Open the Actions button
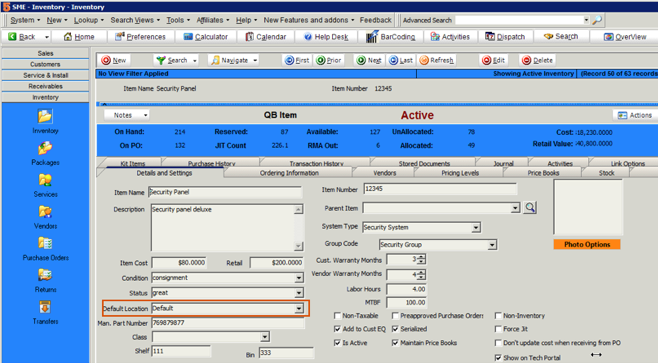This screenshot has height=363, width=658. tap(634, 115)
